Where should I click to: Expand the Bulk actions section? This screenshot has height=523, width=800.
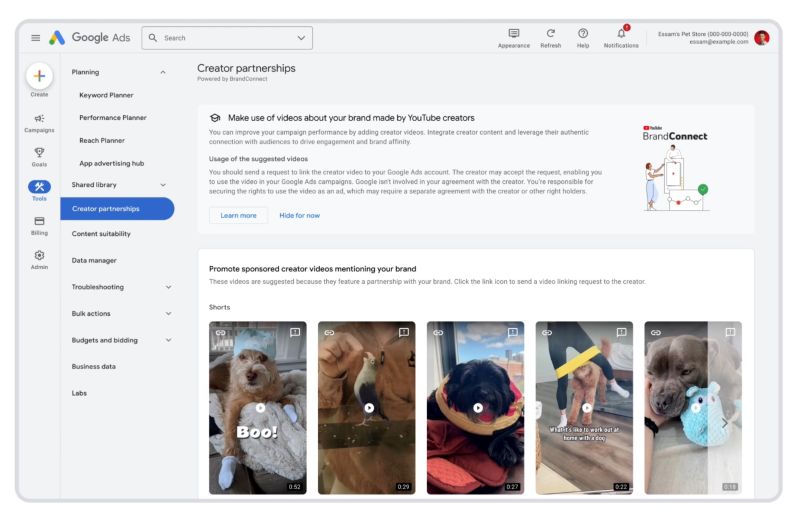168,314
